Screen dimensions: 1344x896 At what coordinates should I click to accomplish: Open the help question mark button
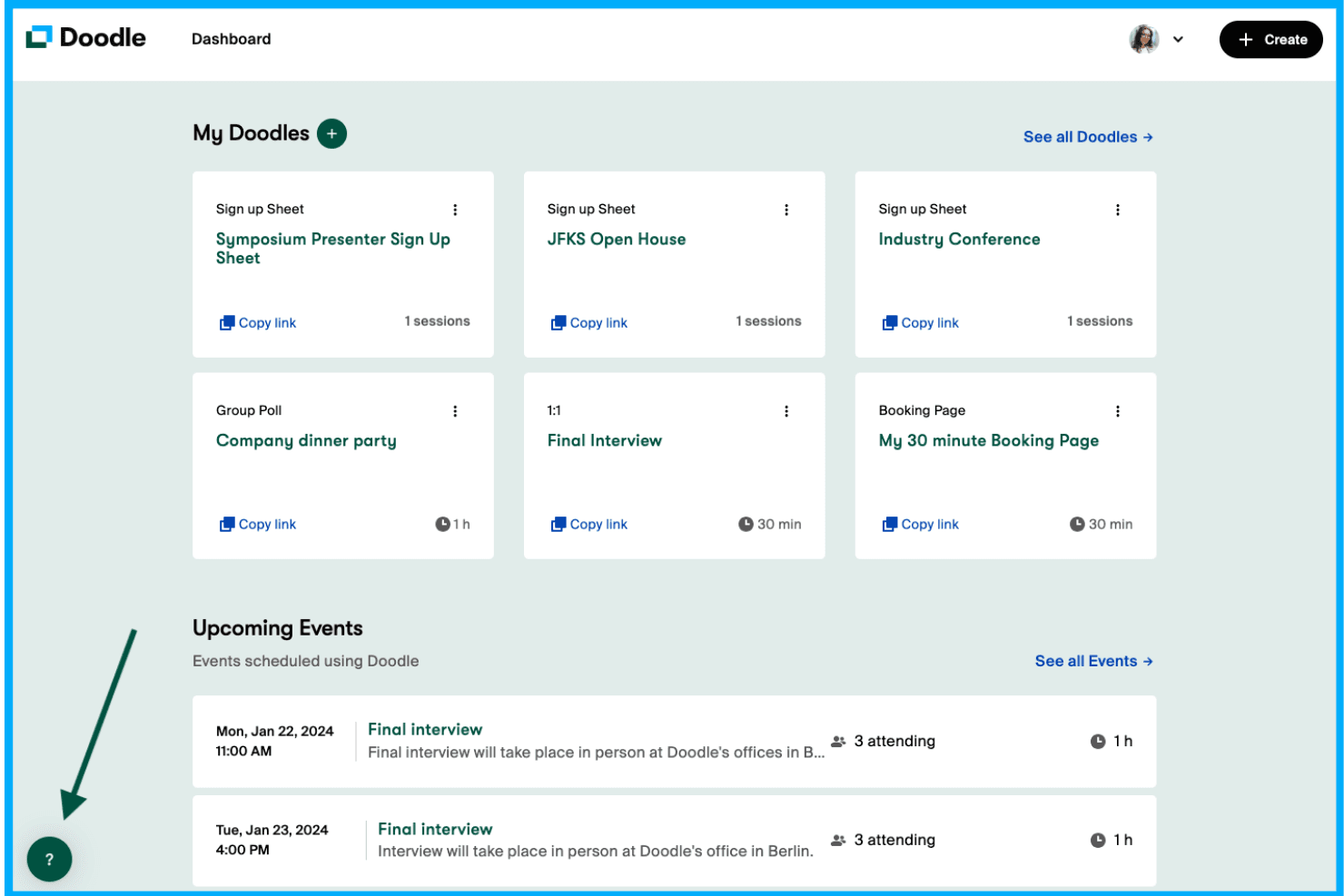click(49, 859)
